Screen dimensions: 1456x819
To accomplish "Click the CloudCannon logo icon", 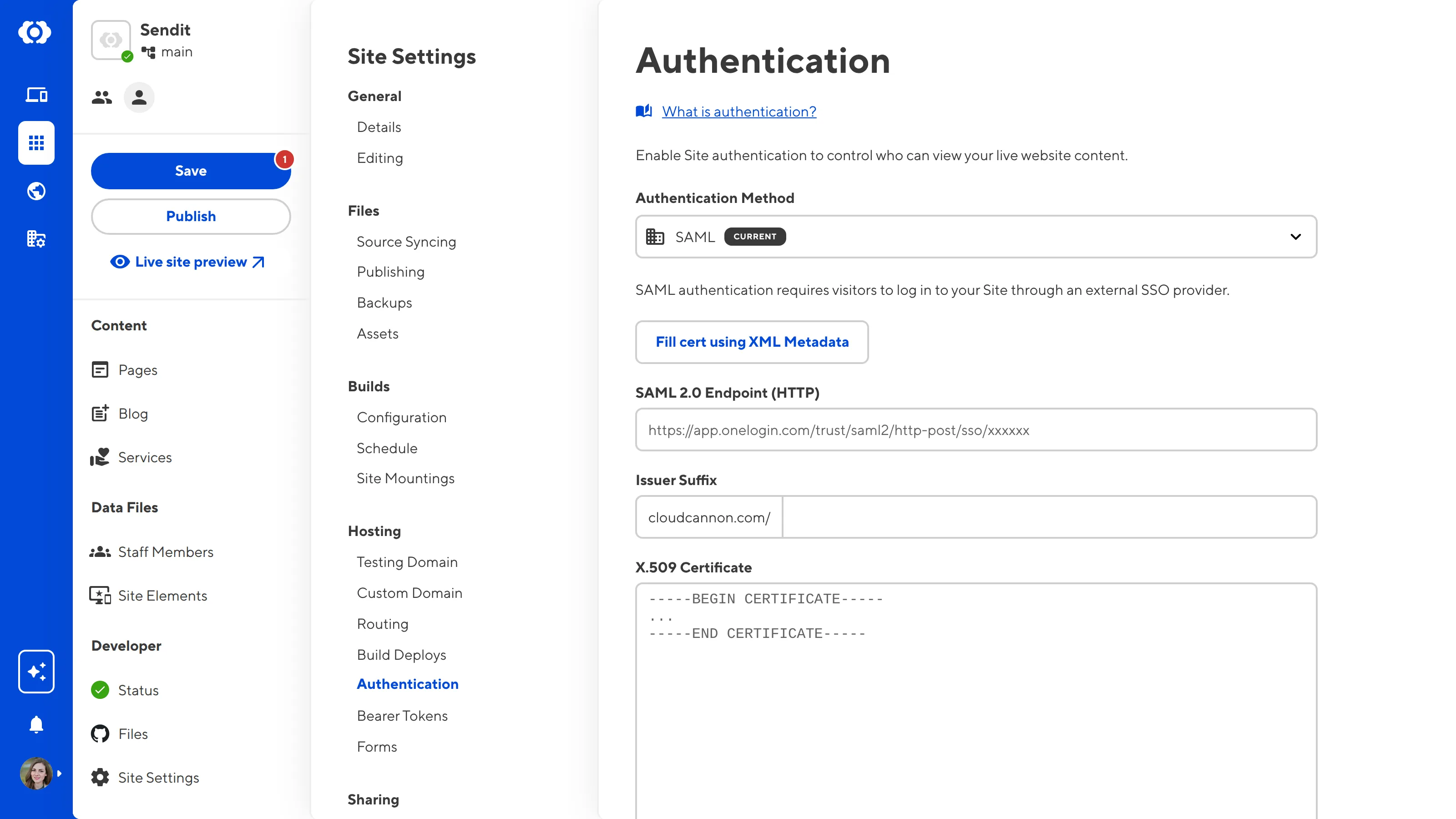I will click(35, 32).
